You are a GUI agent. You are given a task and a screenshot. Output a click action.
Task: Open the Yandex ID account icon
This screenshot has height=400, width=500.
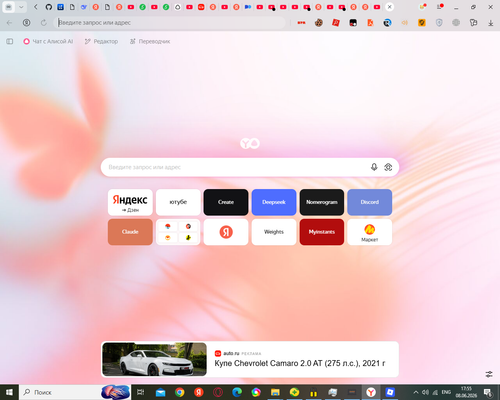point(27,23)
